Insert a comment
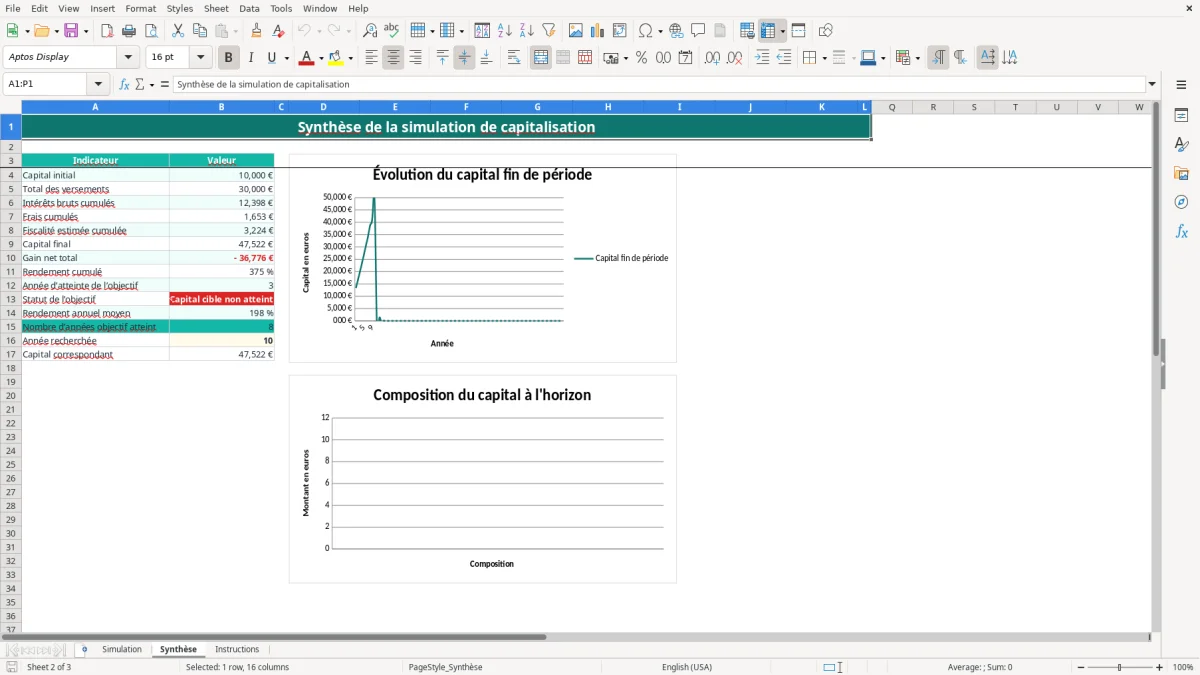The image size is (1200, 675). pyautogui.click(x=699, y=31)
